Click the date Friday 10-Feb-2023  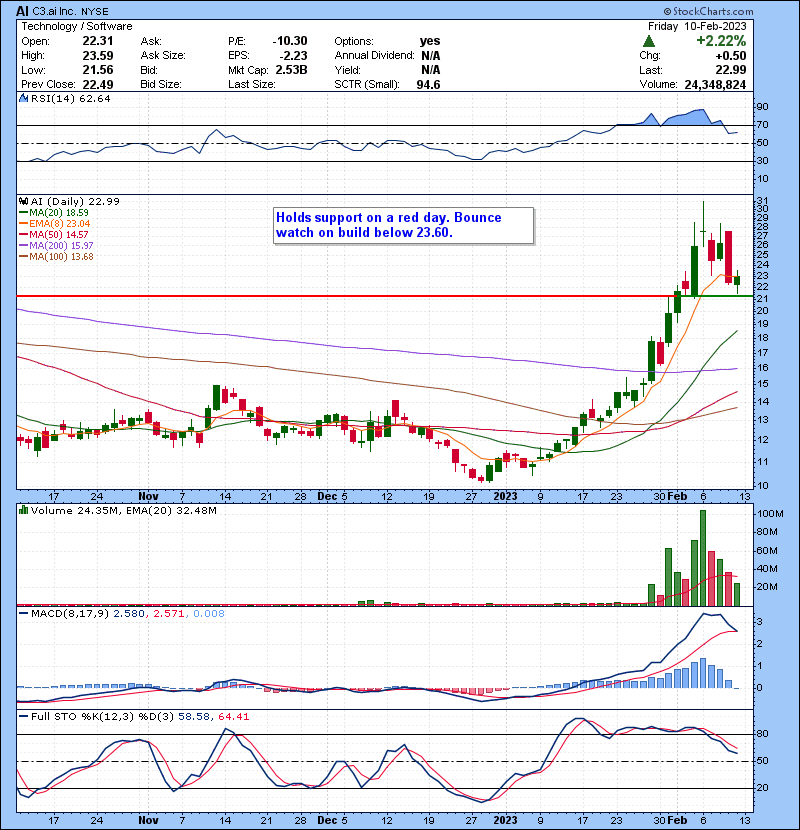pos(697,26)
